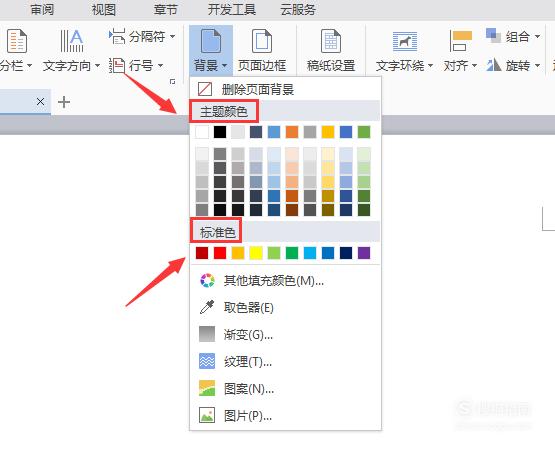Switch to the 云服务 ribbon tab
The image size is (555, 455).
(298, 10)
